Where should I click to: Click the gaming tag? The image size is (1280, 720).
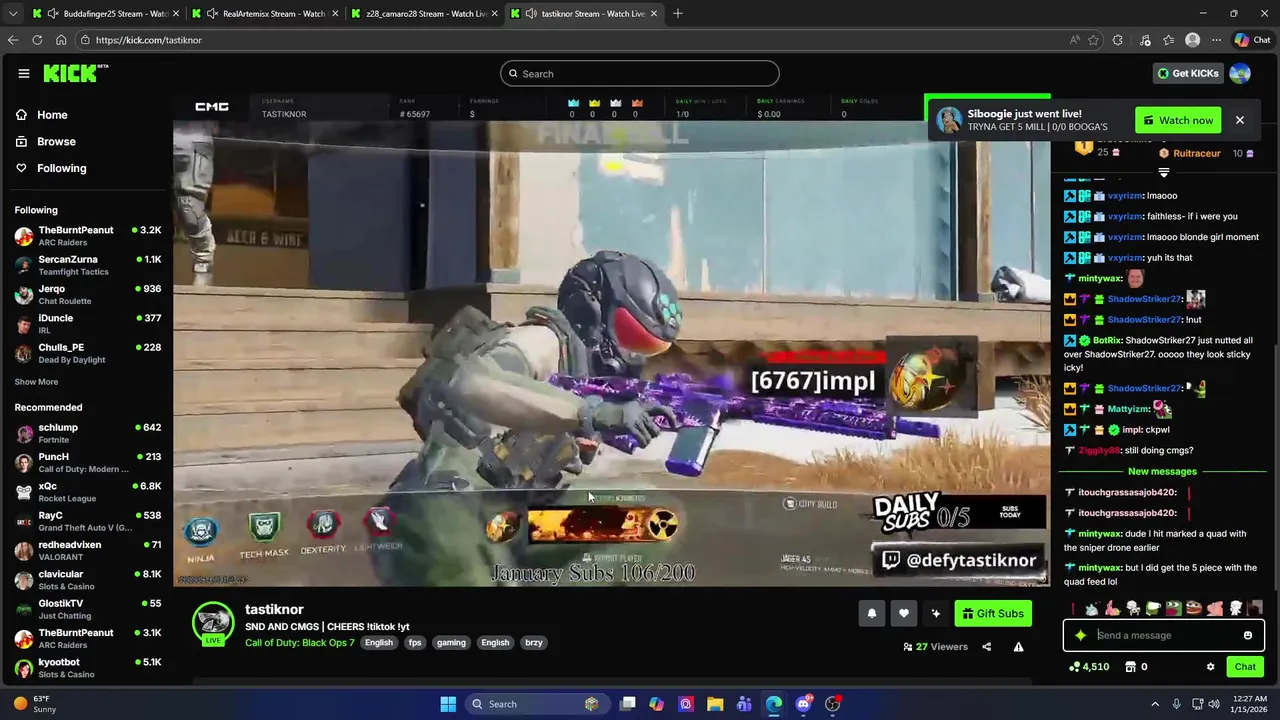point(451,643)
